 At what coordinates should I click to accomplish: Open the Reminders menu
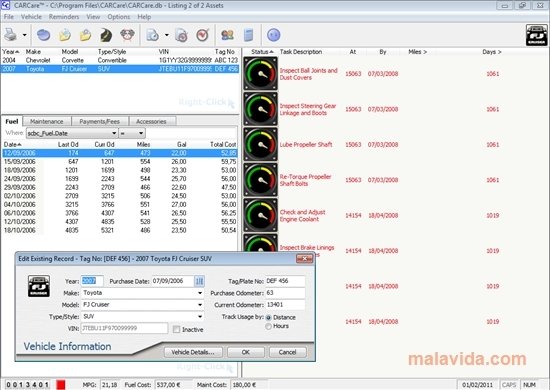[x=64, y=17]
